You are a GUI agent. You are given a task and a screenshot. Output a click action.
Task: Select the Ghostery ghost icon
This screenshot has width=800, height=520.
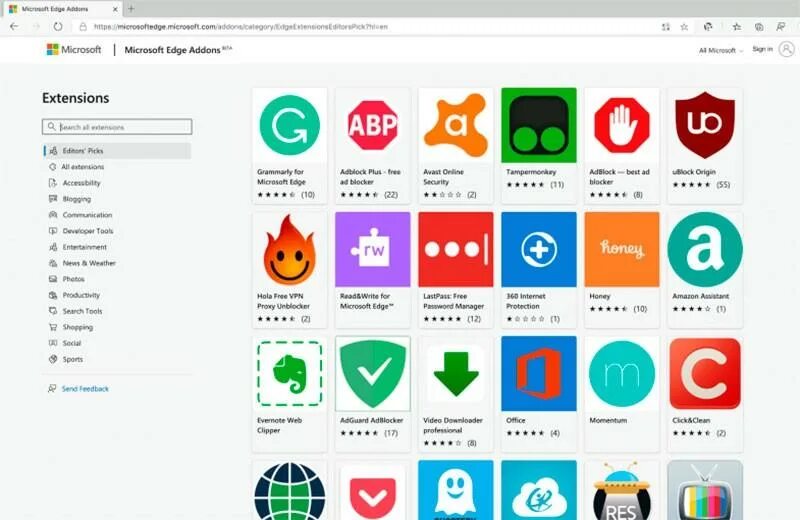pyautogui.click(x=456, y=490)
